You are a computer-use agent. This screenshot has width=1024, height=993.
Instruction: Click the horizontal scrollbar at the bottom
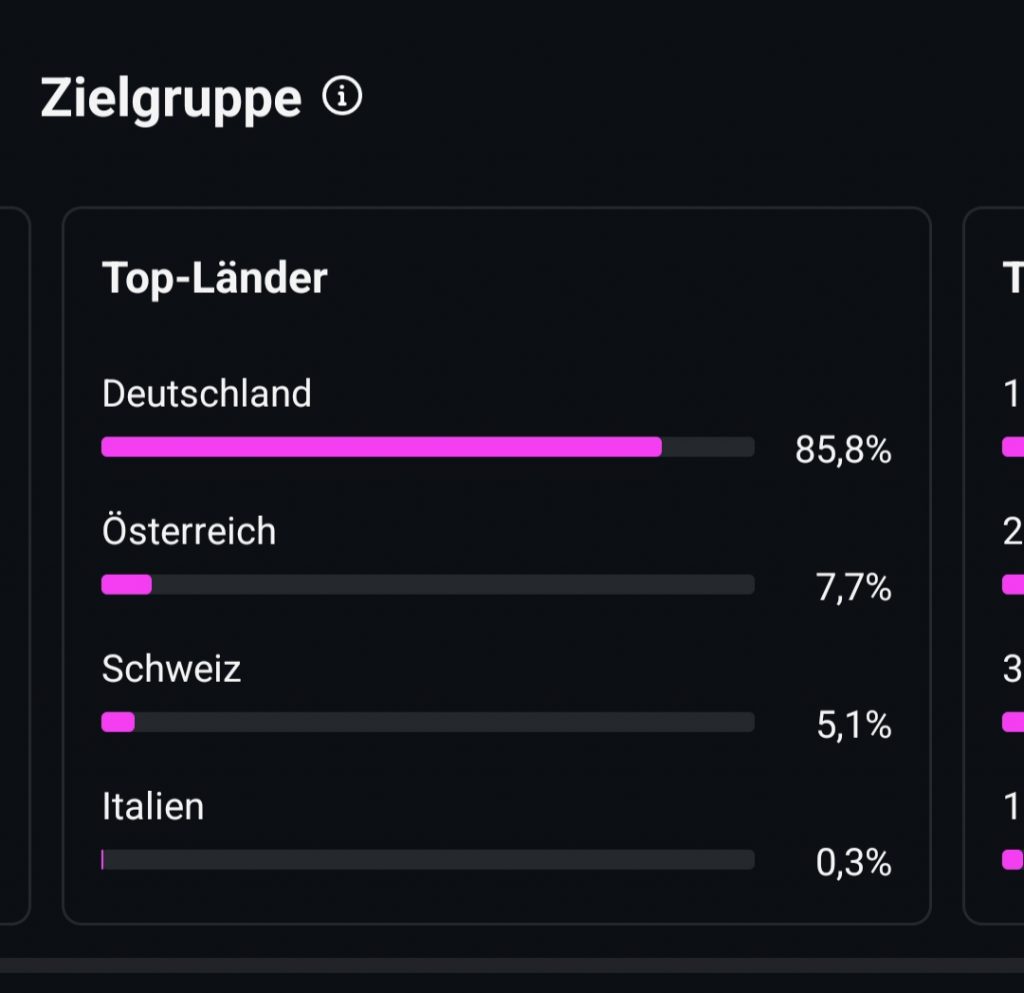512,965
